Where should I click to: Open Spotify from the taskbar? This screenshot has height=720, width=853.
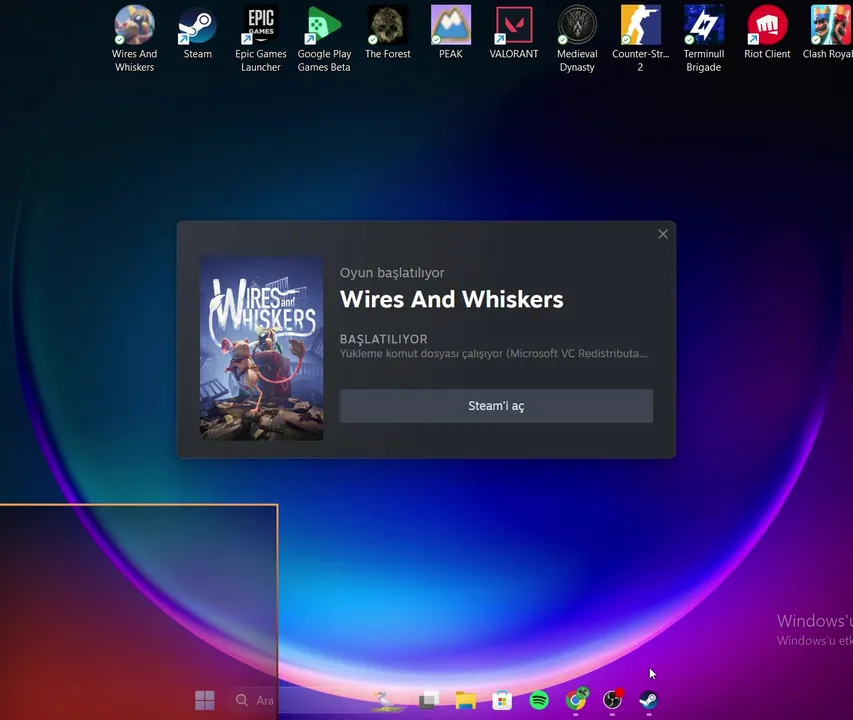pos(539,700)
